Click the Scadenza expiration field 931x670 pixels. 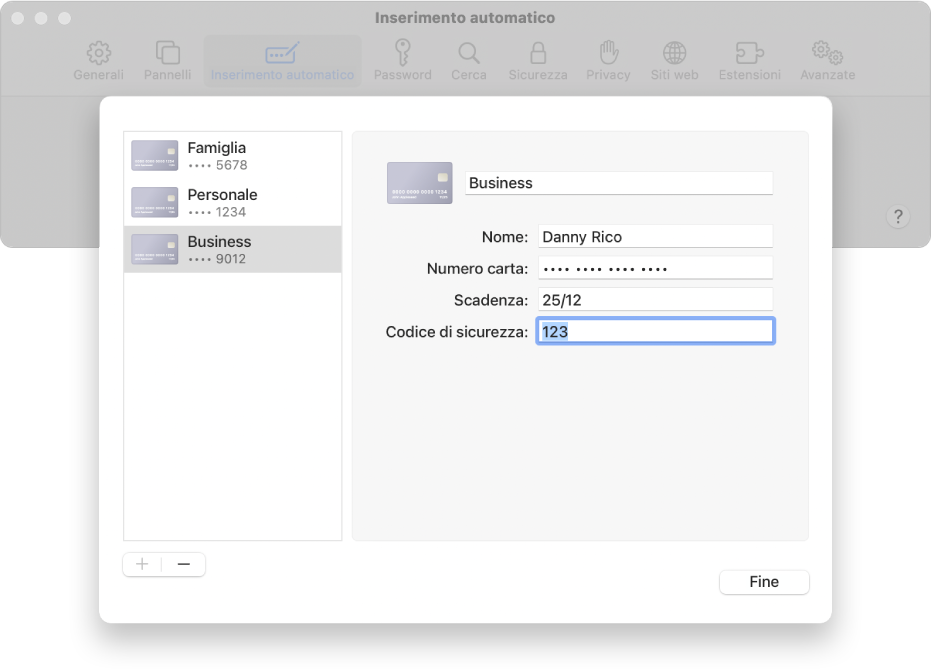click(x=655, y=299)
